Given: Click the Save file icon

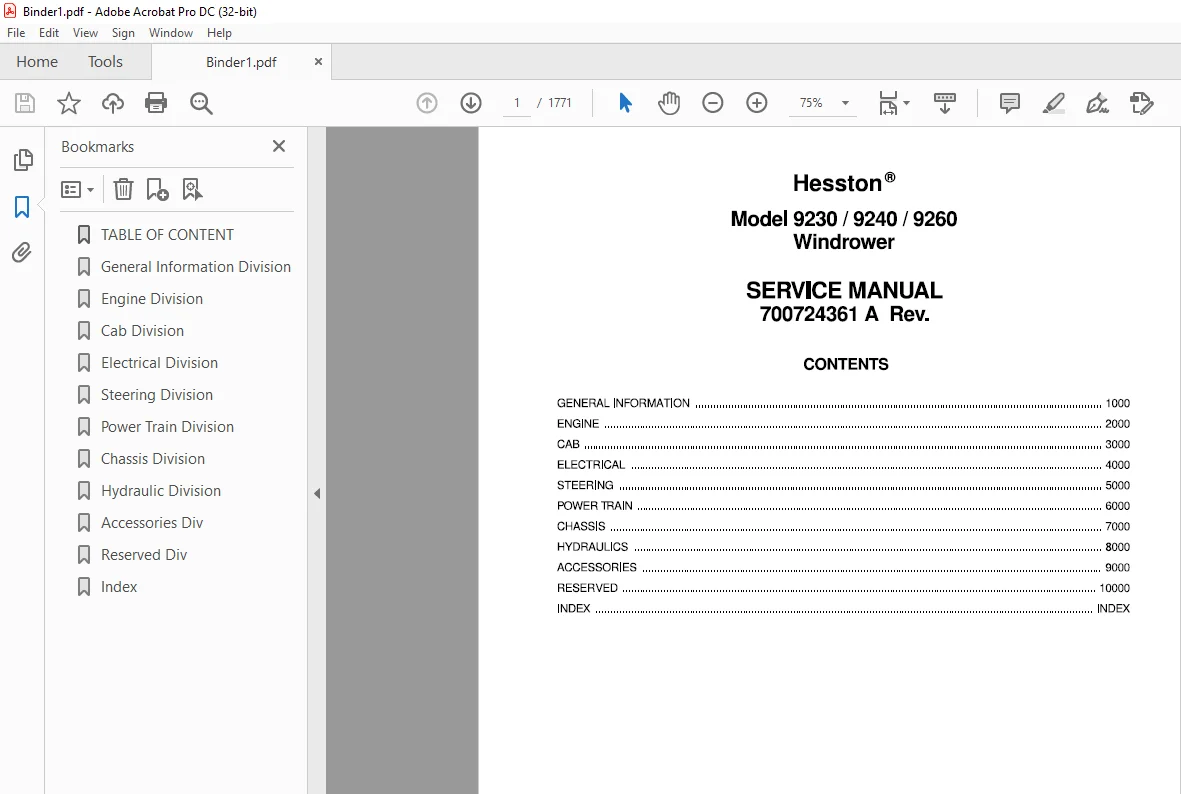Looking at the screenshot, I should coord(25,102).
